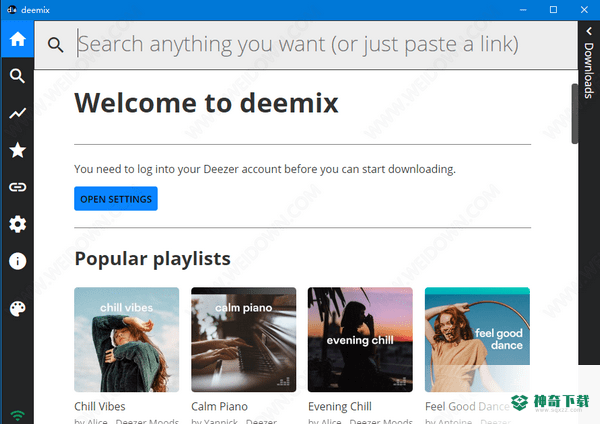Open the Calm Piano playlist cover

(244, 339)
